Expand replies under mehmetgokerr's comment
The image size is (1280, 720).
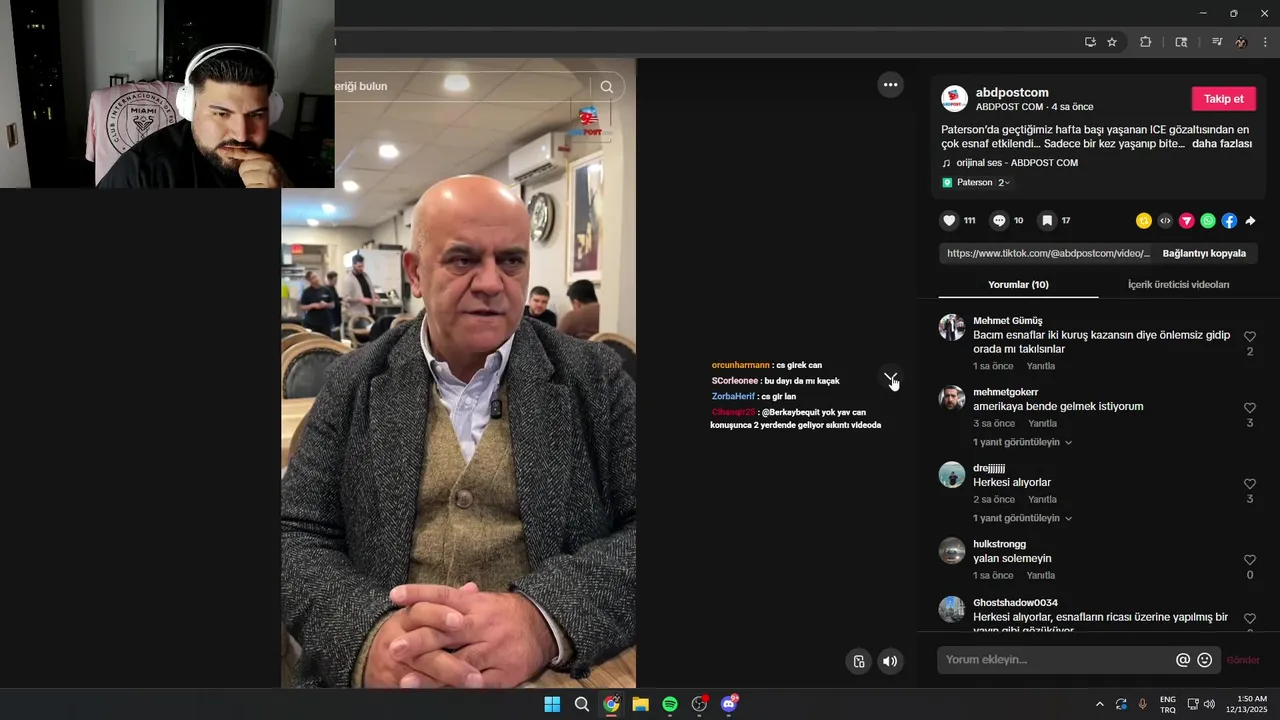[x=1022, y=442]
